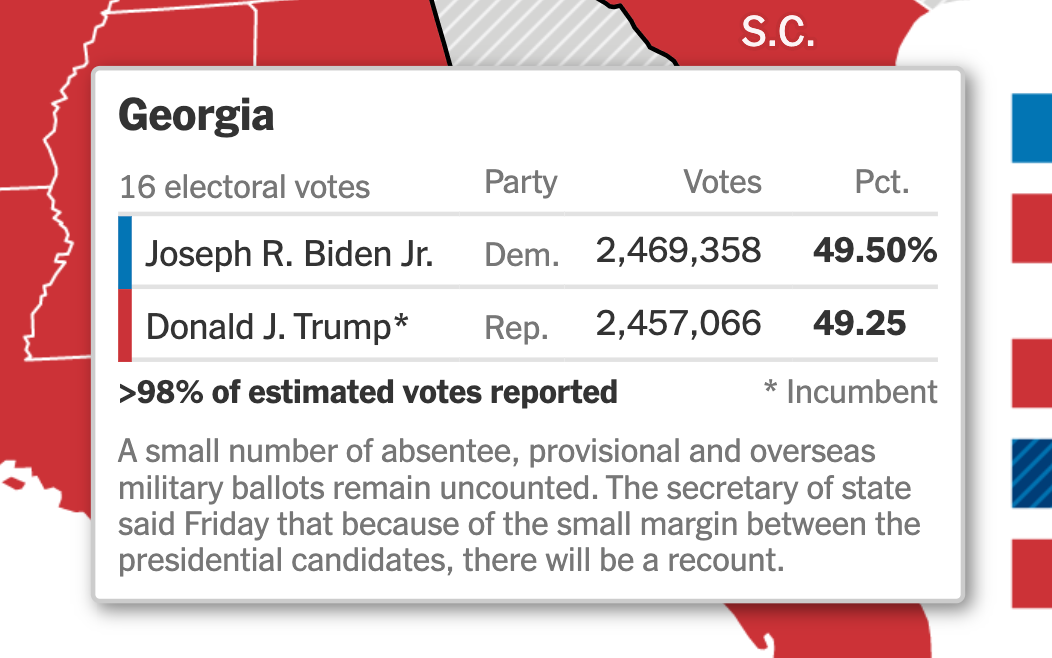
Task: Select the Donald J. Trump name
Action: (277, 327)
